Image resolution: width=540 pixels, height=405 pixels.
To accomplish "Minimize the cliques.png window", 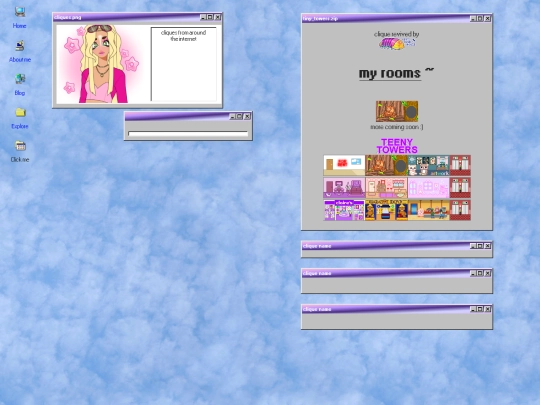I will tap(203, 17).
